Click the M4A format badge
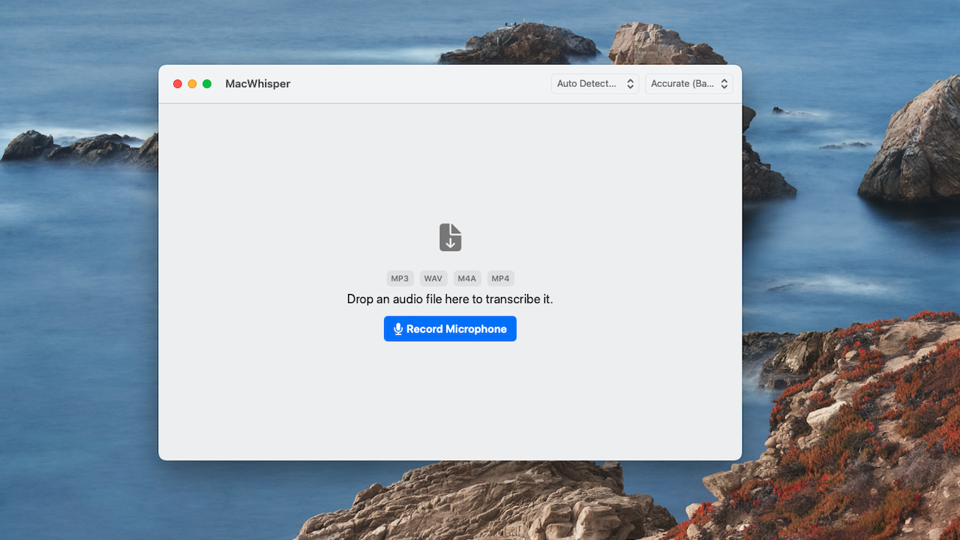Image resolution: width=960 pixels, height=540 pixels. click(467, 278)
